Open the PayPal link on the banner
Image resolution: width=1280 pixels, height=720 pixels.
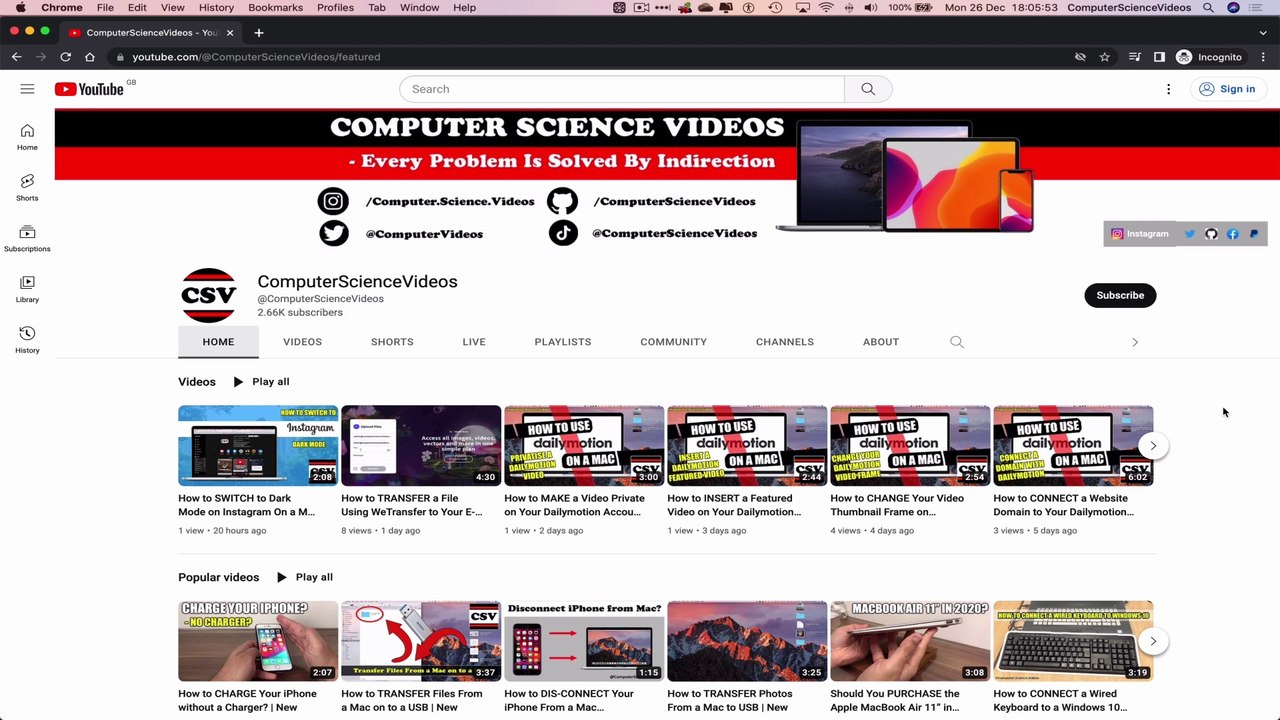click(x=1254, y=234)
